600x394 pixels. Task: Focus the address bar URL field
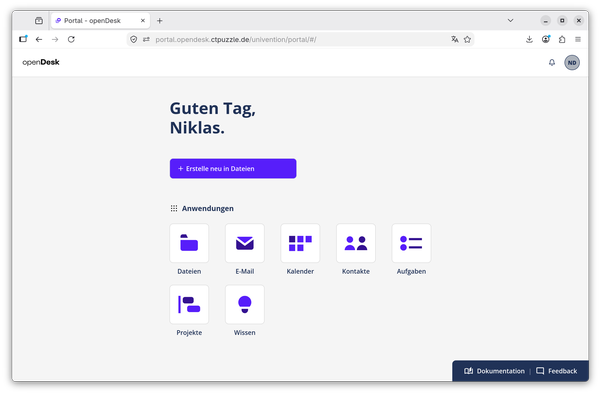[300, 39]
